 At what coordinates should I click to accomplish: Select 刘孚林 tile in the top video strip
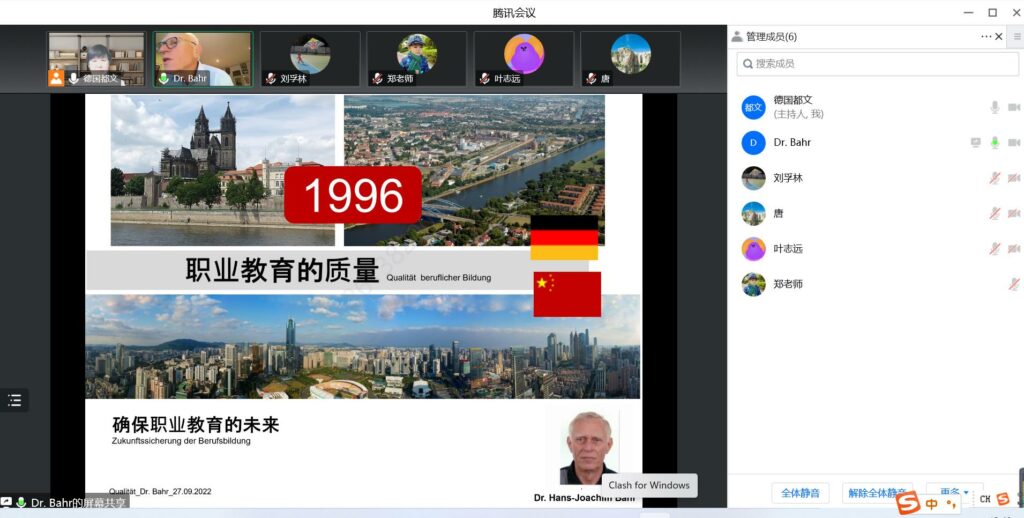point(310,59)
